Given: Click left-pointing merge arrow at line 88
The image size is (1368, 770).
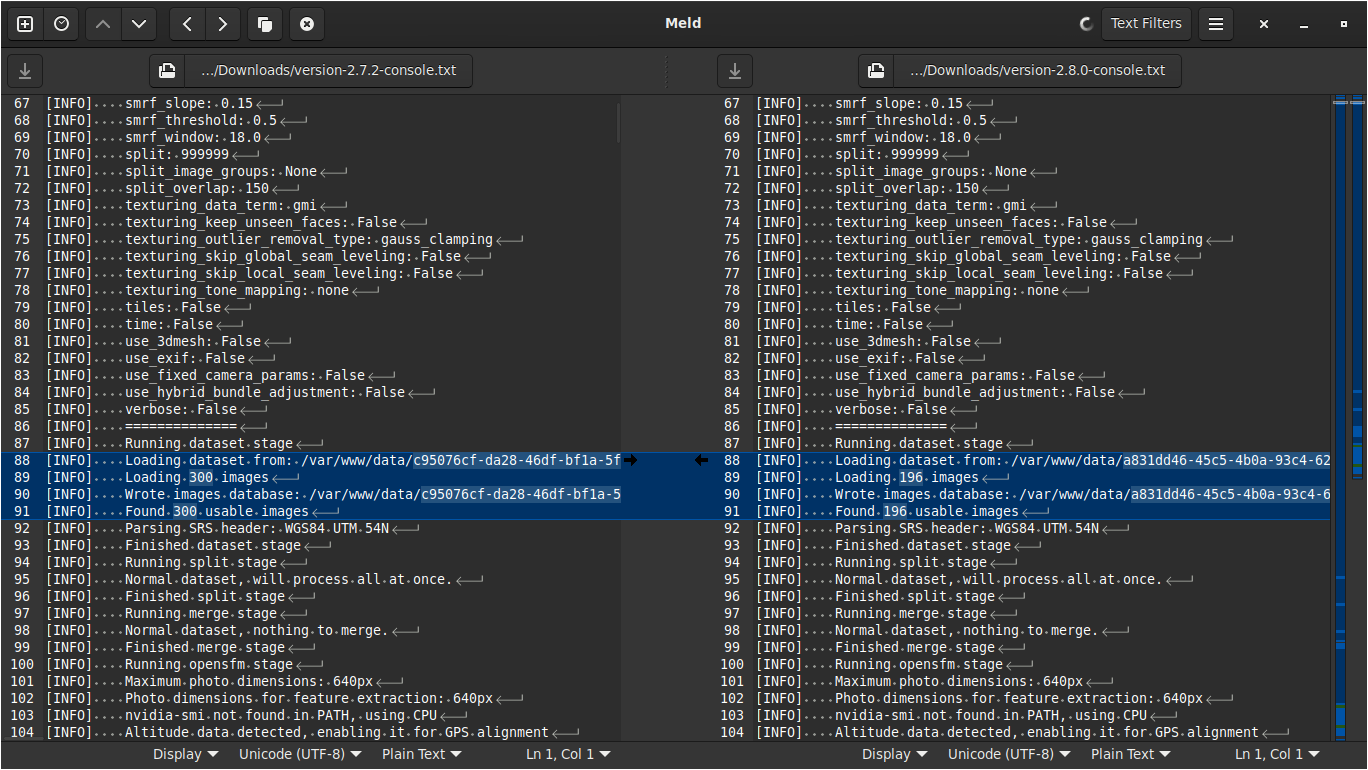Looking at the screenshot, I should [x=701, y=460].
